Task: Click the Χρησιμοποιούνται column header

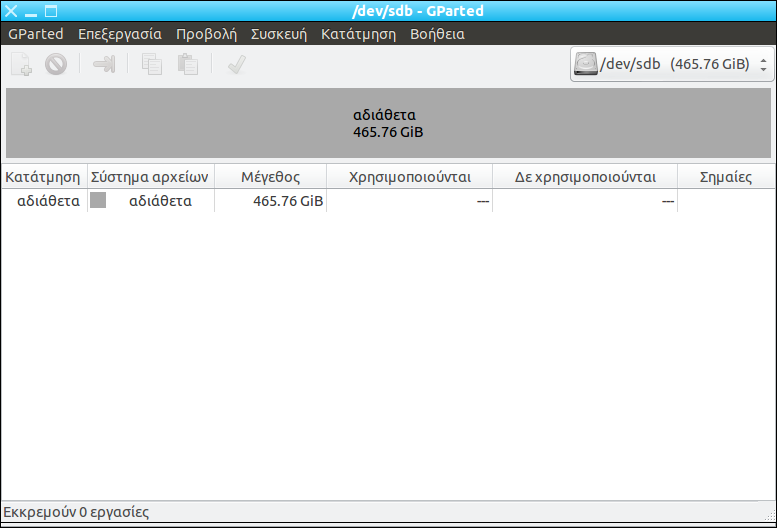Action: pos(409,177)
